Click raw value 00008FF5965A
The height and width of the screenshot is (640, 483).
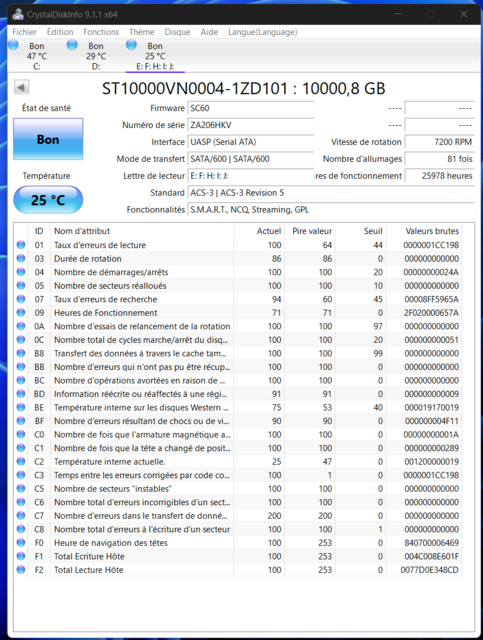[x=431, y=299]
